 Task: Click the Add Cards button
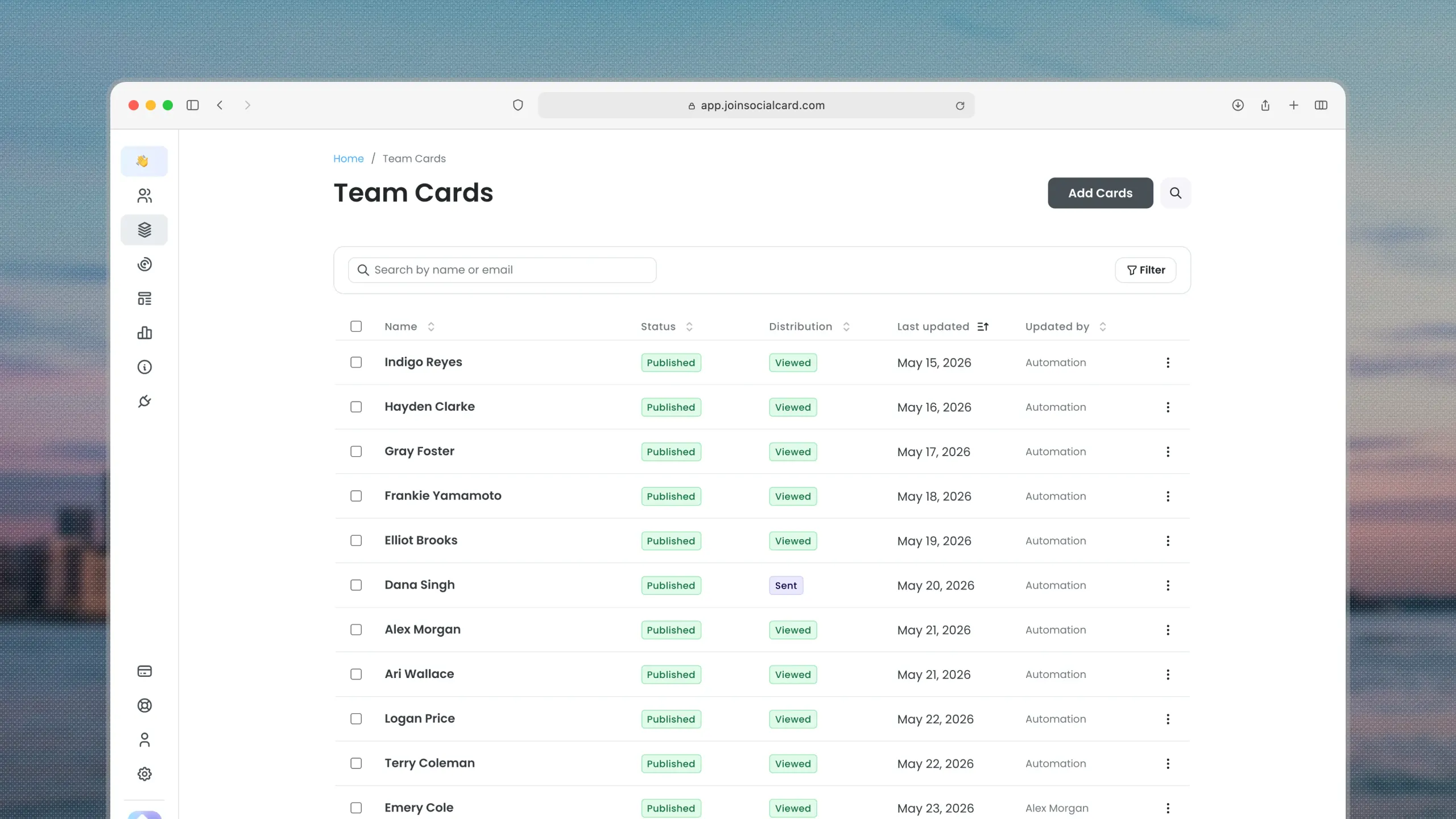click(x=1100, y=193)
